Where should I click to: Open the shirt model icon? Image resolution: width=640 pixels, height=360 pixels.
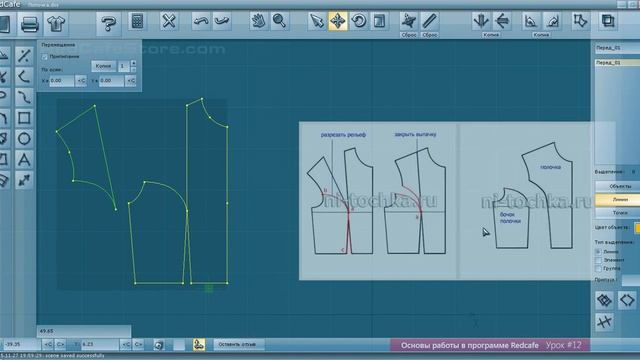coord(56,23)
